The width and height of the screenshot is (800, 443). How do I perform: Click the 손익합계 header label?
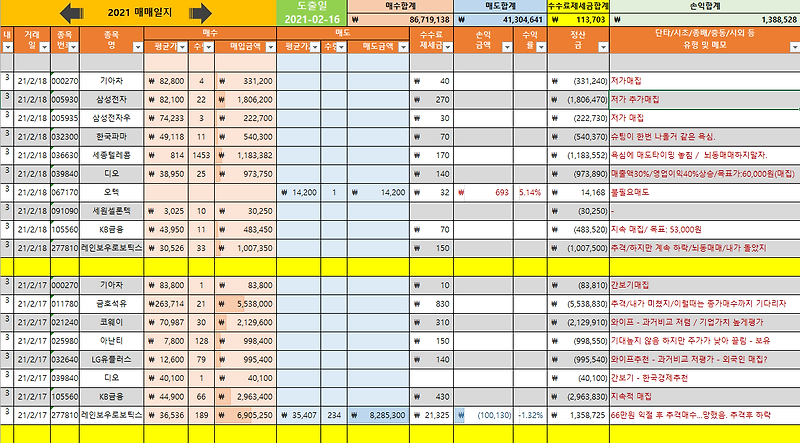(x=705, y=6)
